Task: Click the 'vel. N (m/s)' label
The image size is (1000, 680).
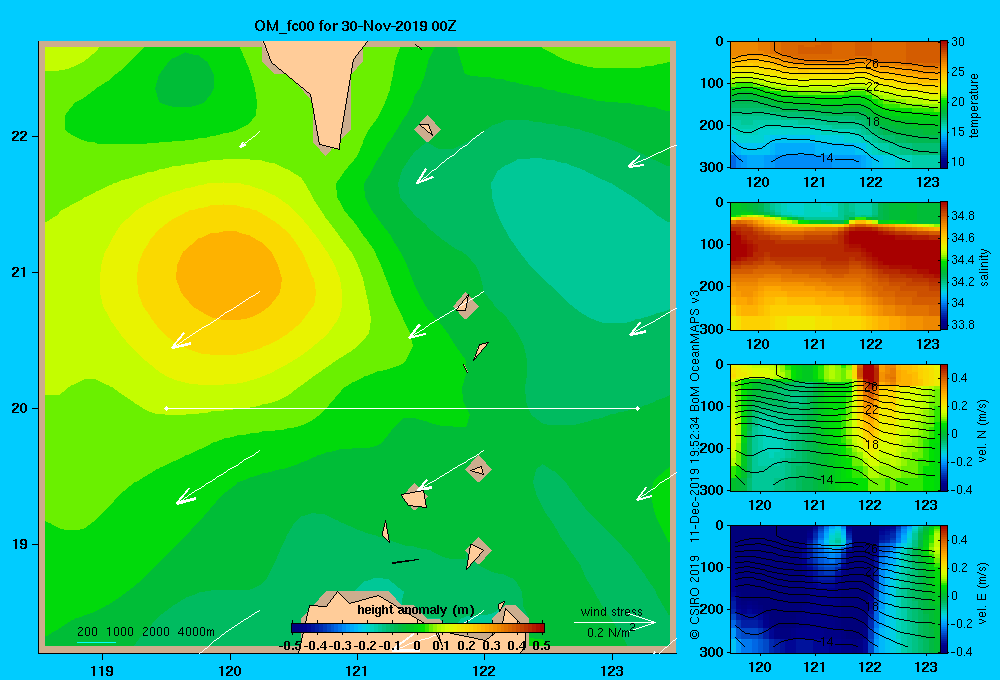Action: [x=982, y=431]
